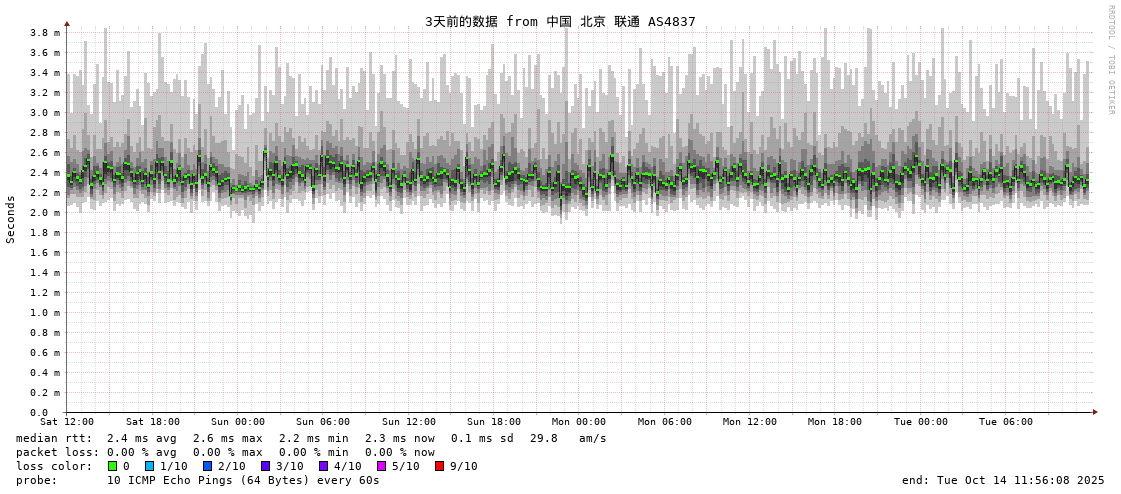
Task: Select the blue 2/10 loss swatch
Action: [208, 466]
